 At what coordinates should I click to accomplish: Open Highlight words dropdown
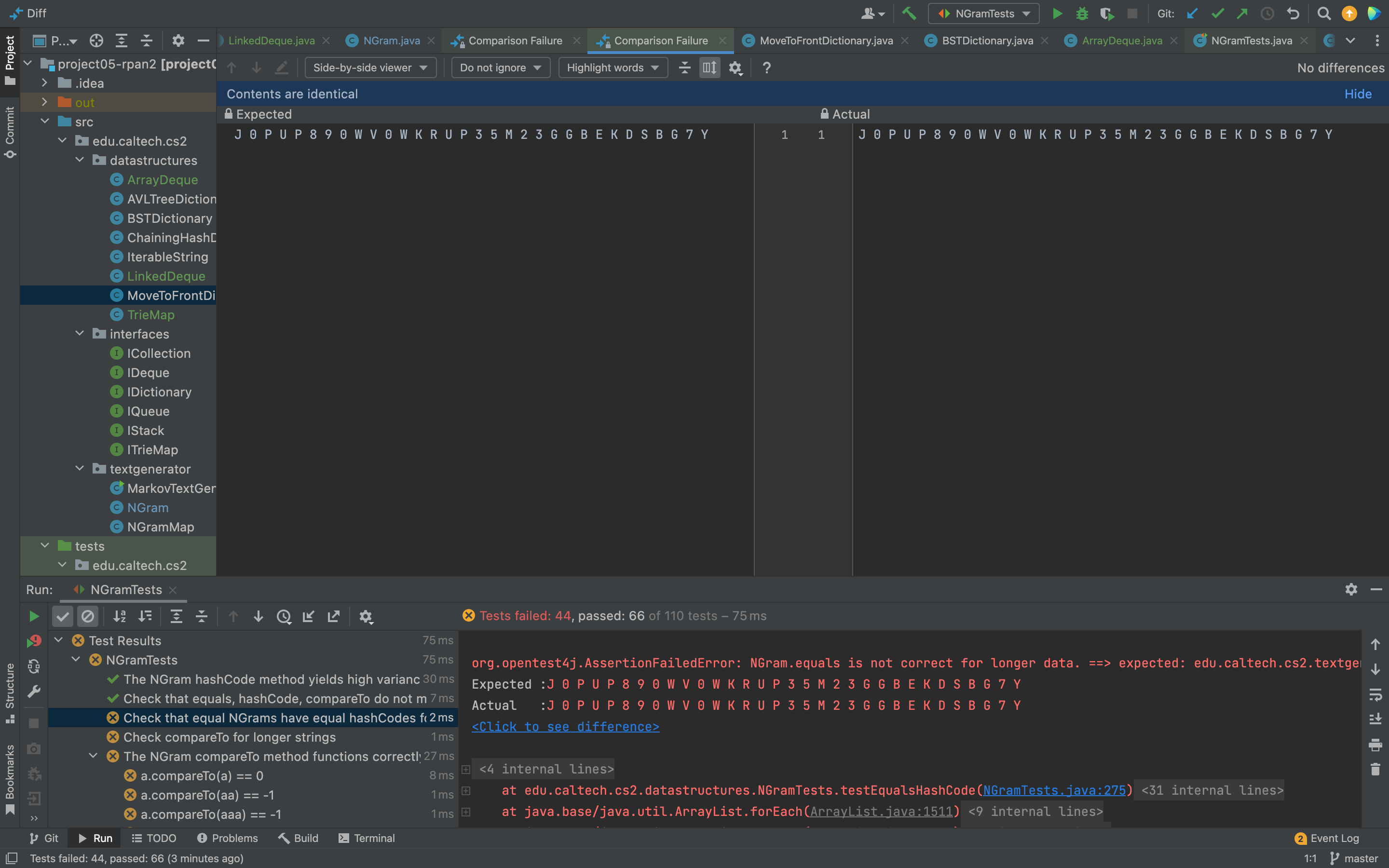coord(613,68)
